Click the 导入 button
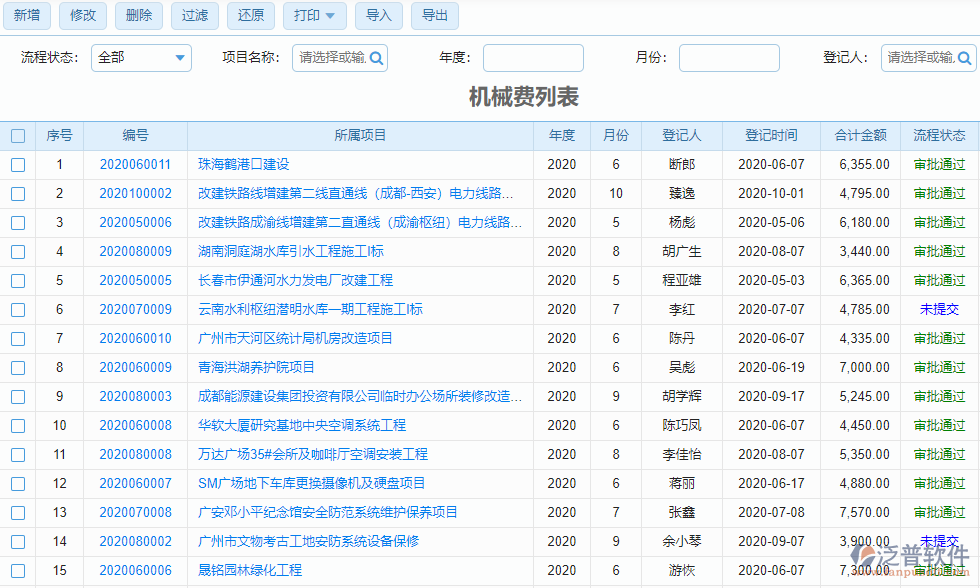The image size is (980, 588). pos(379,16)
